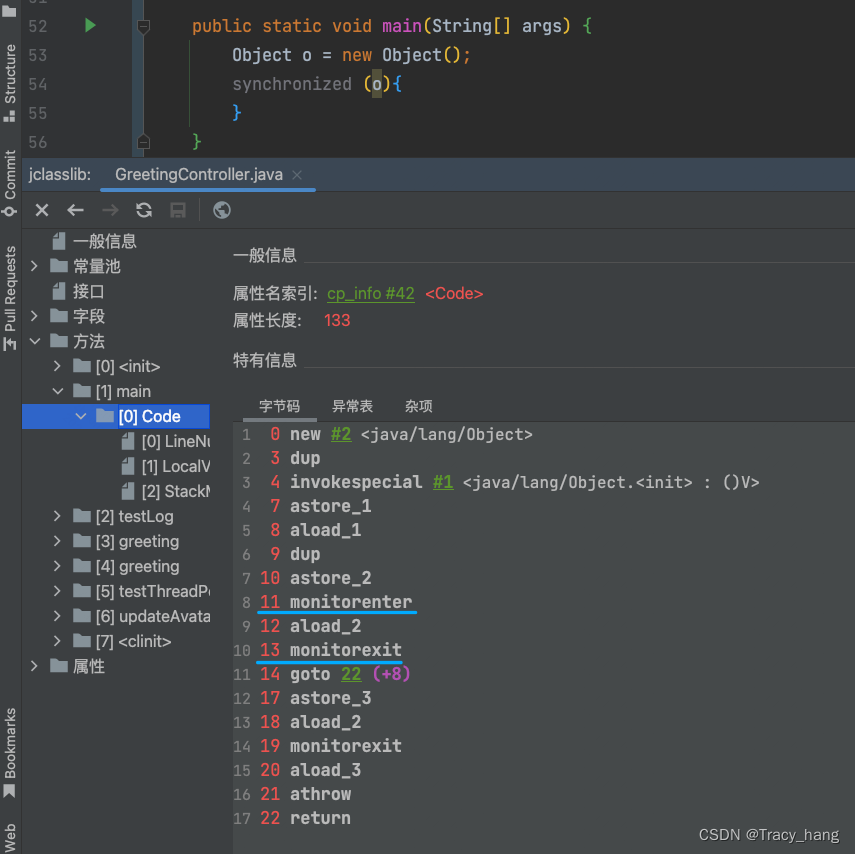Collapse the 方法 tree node
855x854 pixels.
[x=34, y=341]
